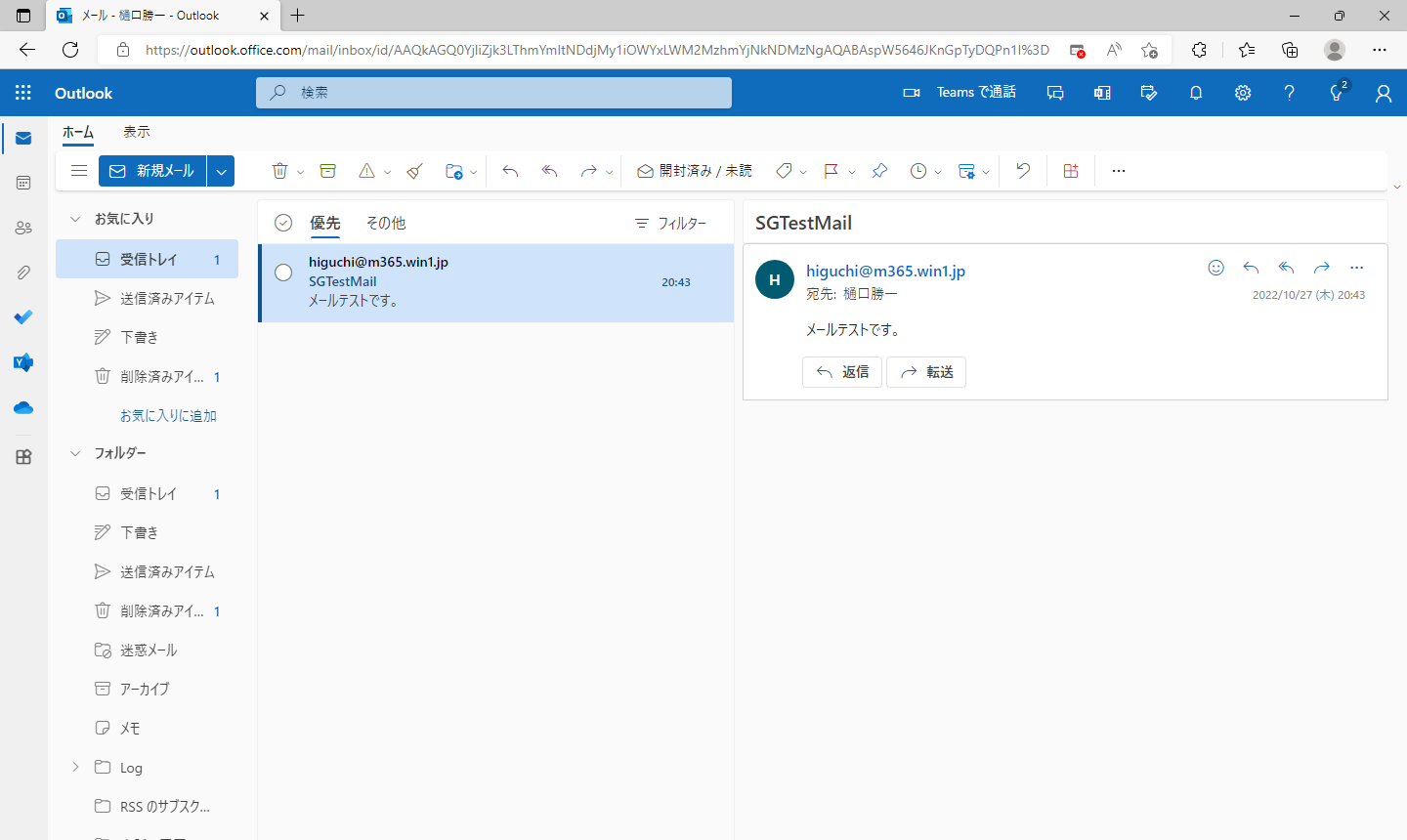Sweep messages using the broom icon
Image resolution: width=1407 pixels, height=840 pixels.
click(x=415, y=171)
